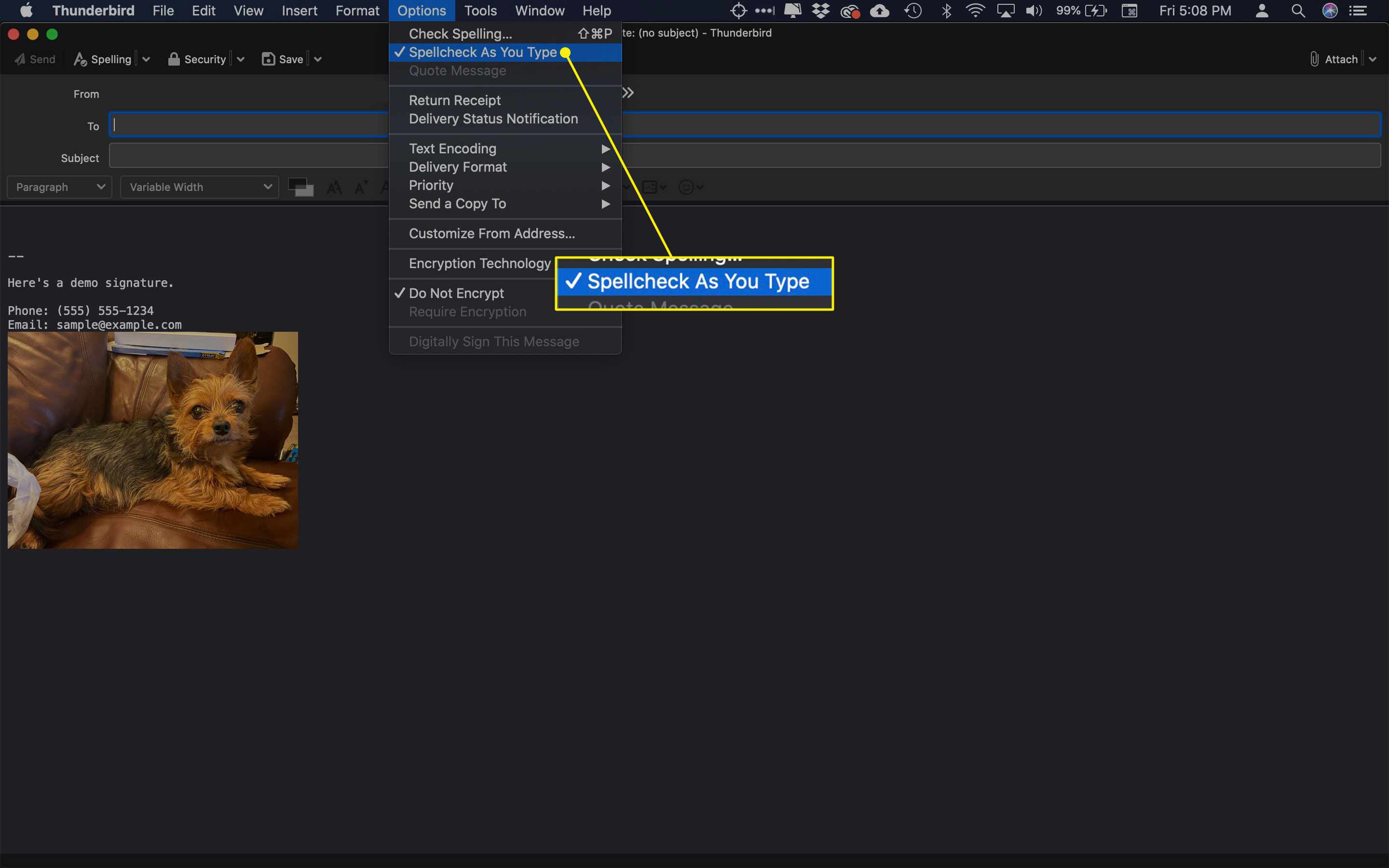The width and height of the screenshot is (1389, 868).
Task: Choose Customize From Address… entry
Action: click(x=505, y=234)
